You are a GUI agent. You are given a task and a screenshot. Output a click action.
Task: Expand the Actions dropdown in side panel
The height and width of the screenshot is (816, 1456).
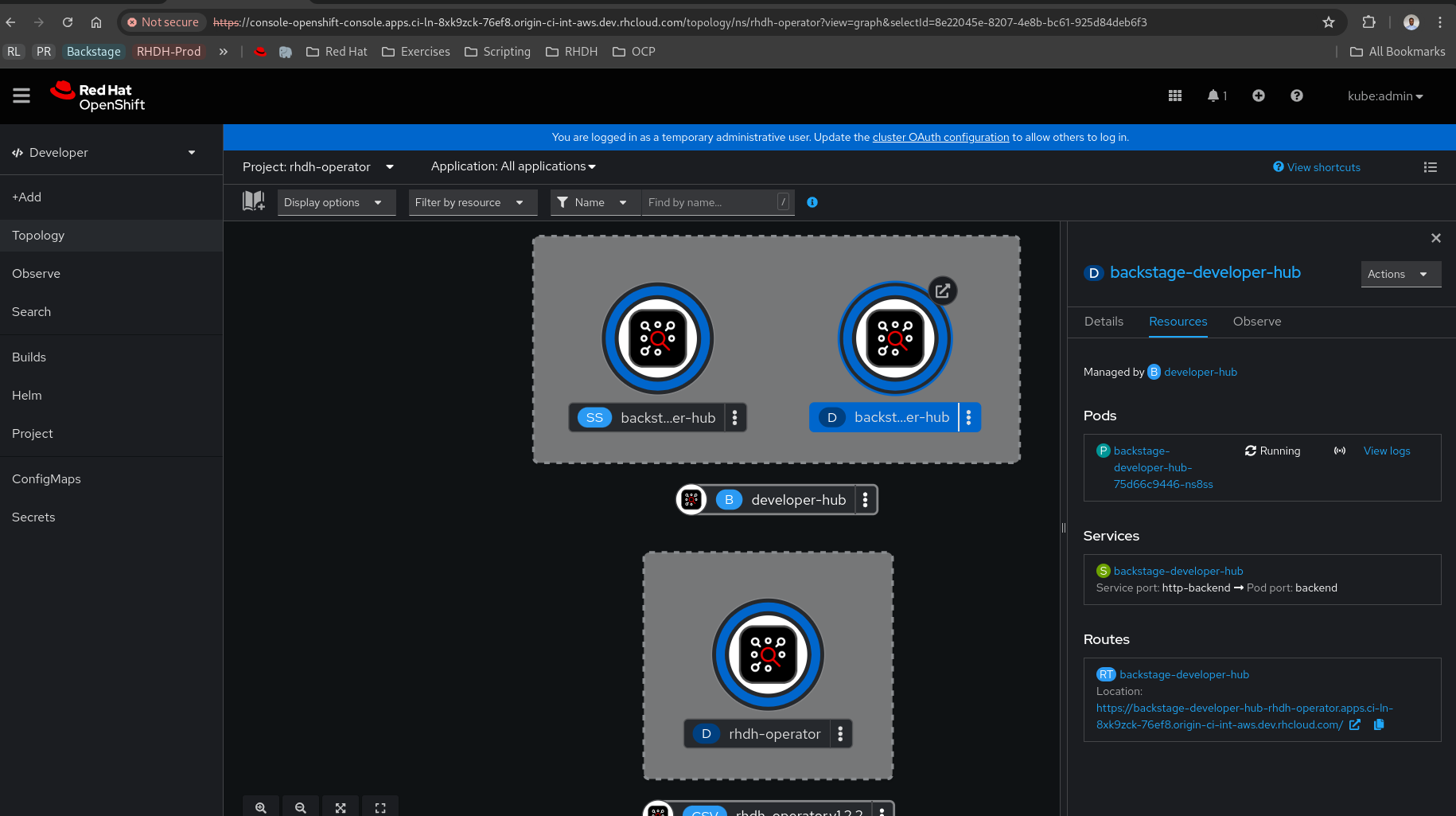(x=1400, y=274)
